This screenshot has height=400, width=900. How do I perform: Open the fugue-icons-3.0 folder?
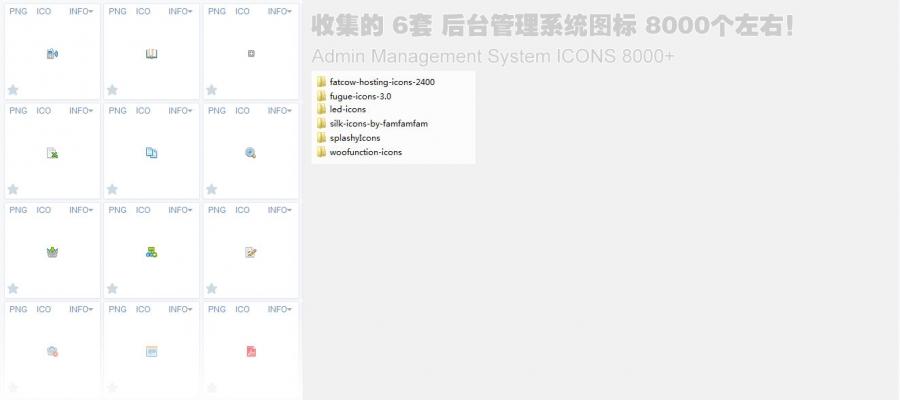coord(354,96)
